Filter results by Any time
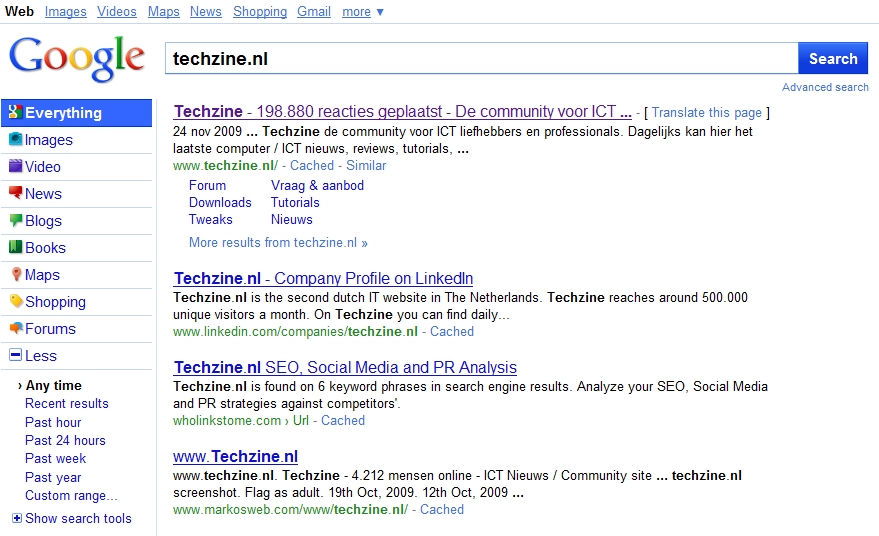The image size is (879, 536). (x=54, y=385)
